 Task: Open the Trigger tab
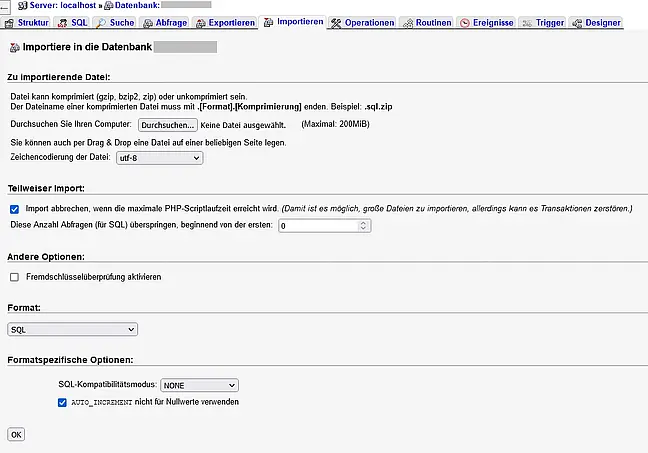pyautogui.click(x=543, y=23)
